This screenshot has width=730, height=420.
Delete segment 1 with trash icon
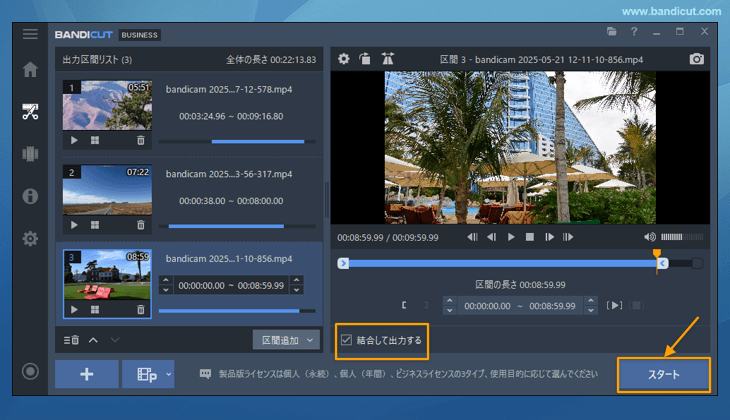point(140,141)
